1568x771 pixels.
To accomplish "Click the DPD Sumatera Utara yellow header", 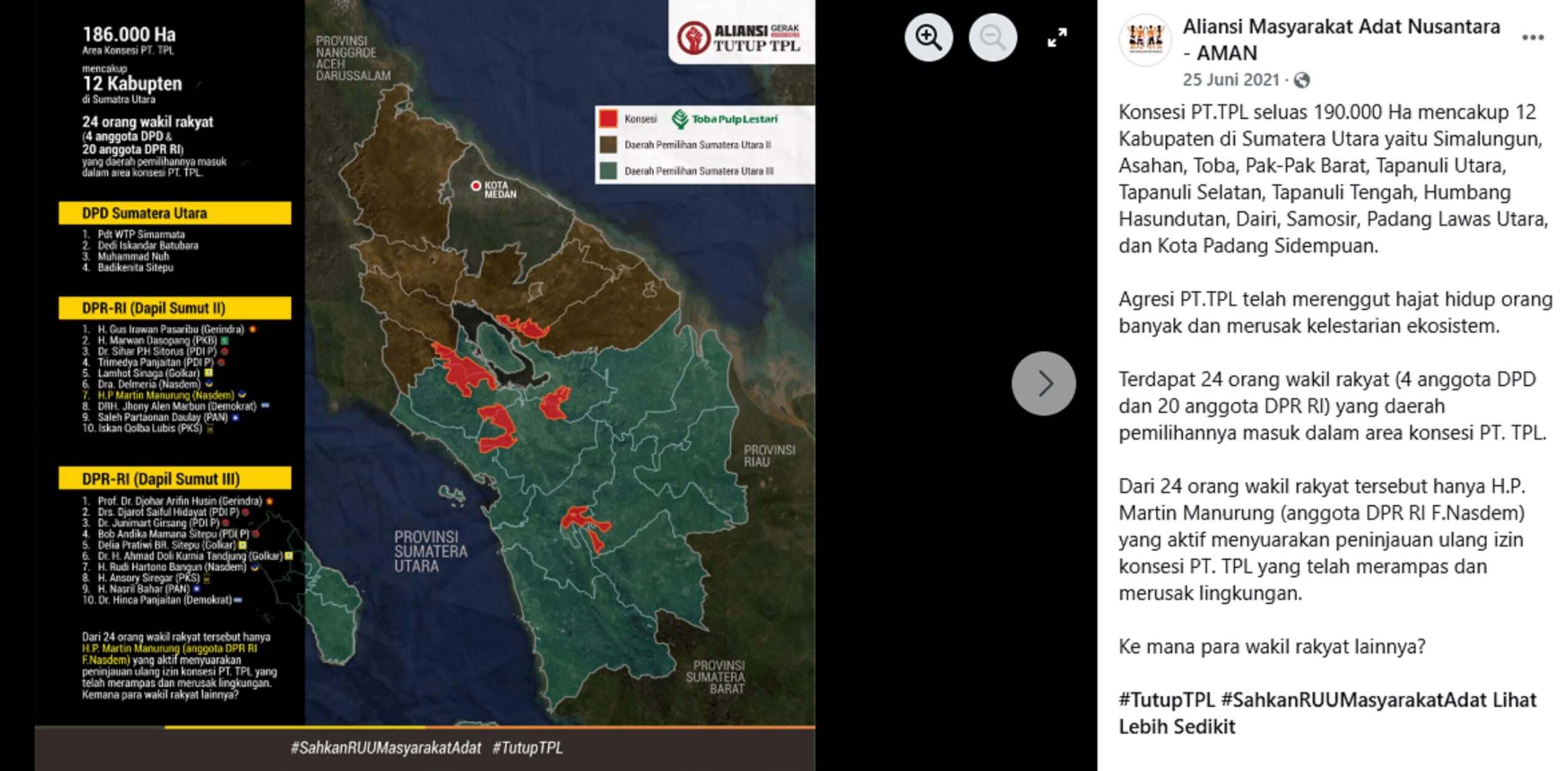I will tap(175, 213).
